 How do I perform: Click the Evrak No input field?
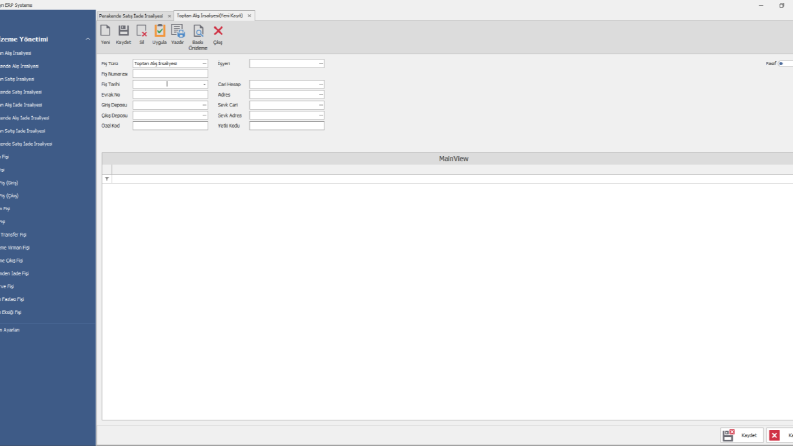pos(170,95)
